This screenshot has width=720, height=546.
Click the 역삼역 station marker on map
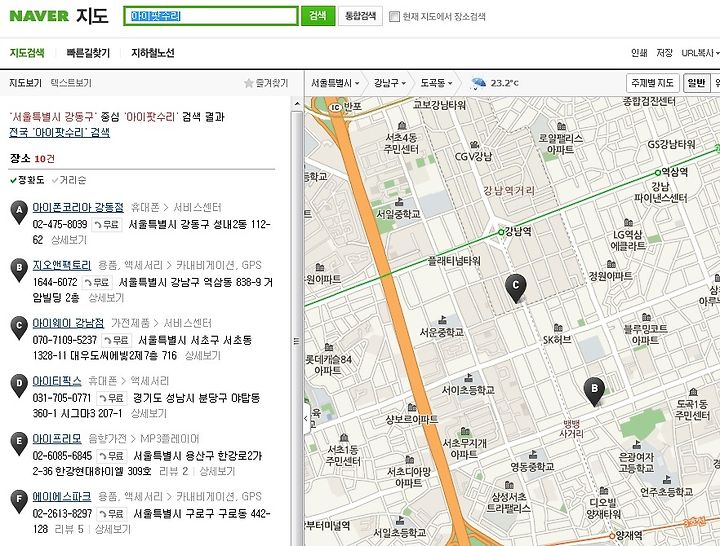click(658, 173)
